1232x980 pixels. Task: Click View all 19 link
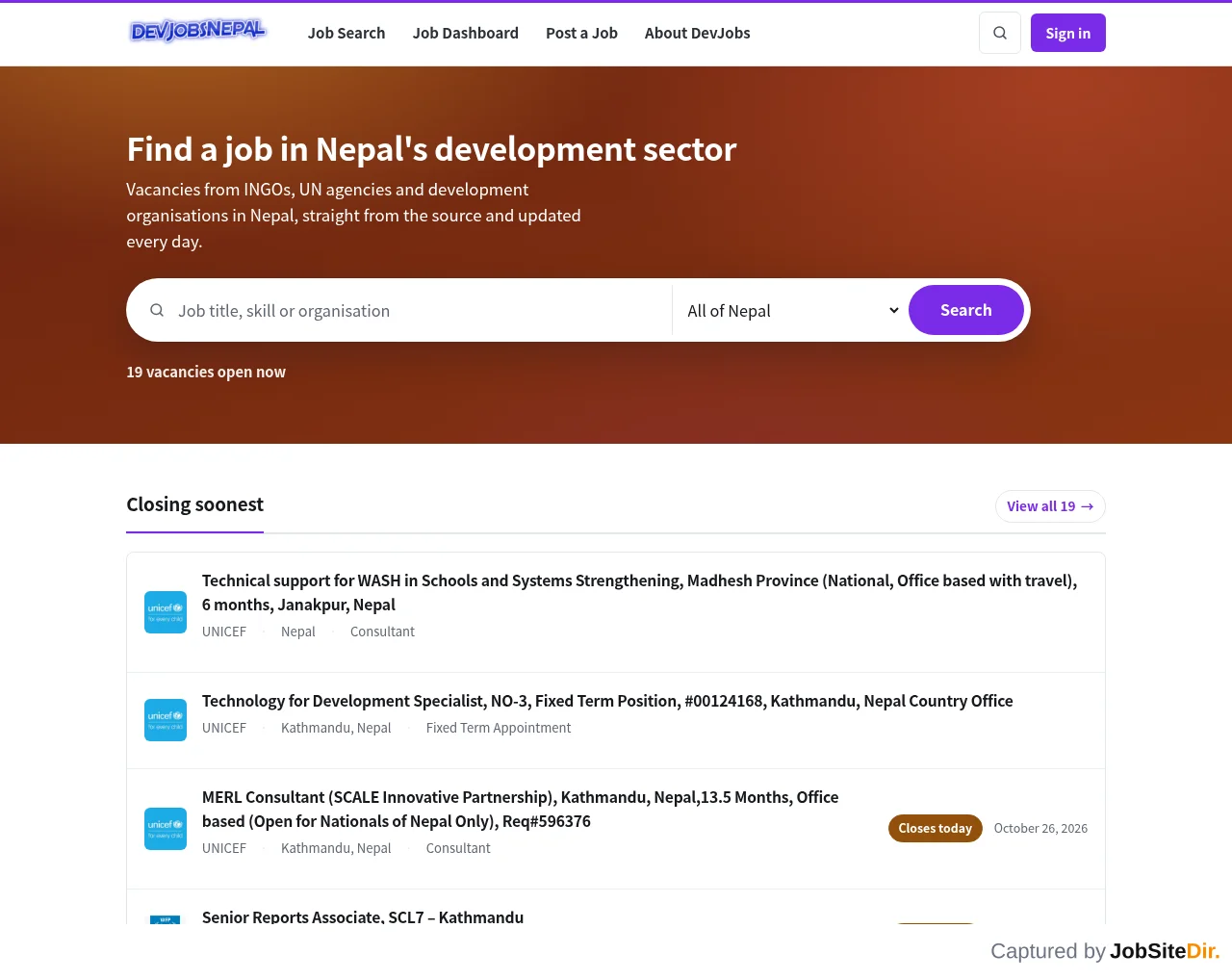pyautogui.click(x=1050, y=506)
